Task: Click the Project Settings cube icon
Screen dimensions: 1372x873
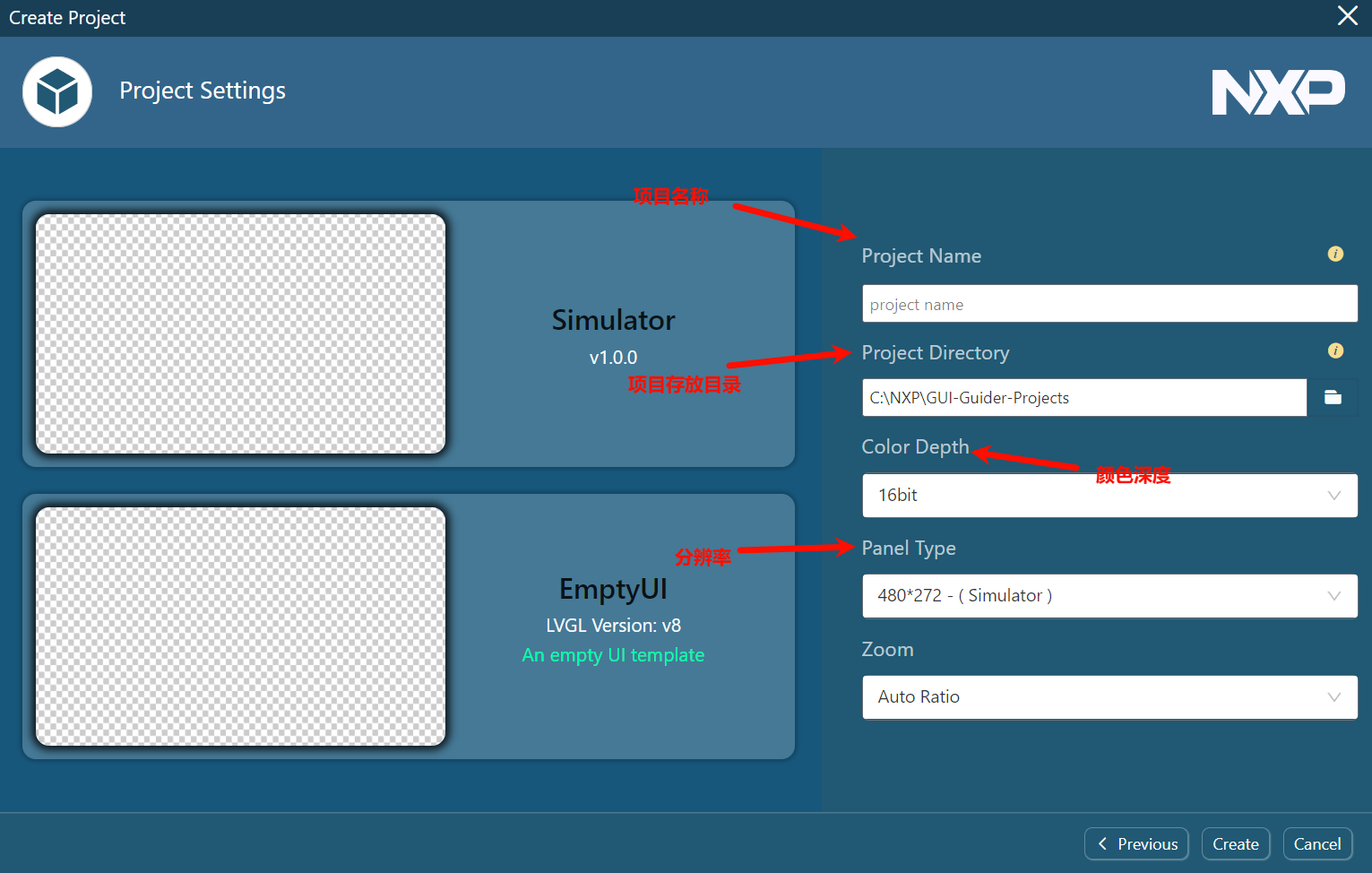Action: coord(57,91)
